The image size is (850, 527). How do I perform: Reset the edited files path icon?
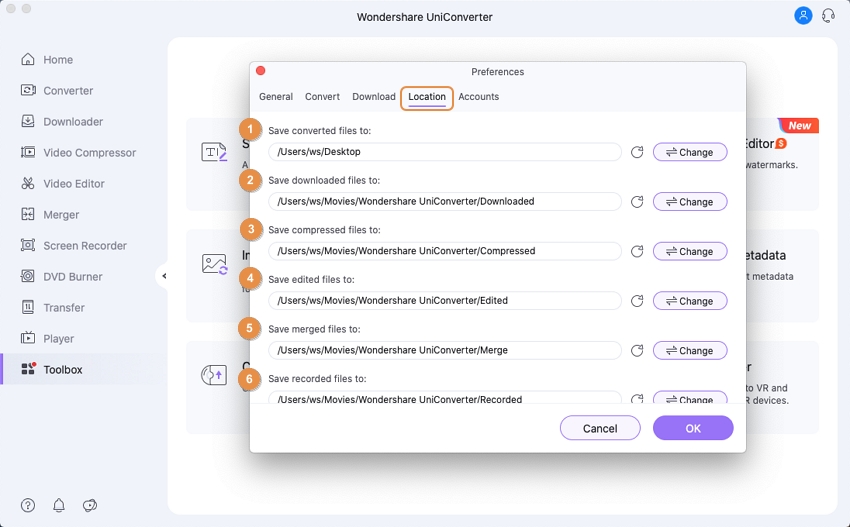637,301
